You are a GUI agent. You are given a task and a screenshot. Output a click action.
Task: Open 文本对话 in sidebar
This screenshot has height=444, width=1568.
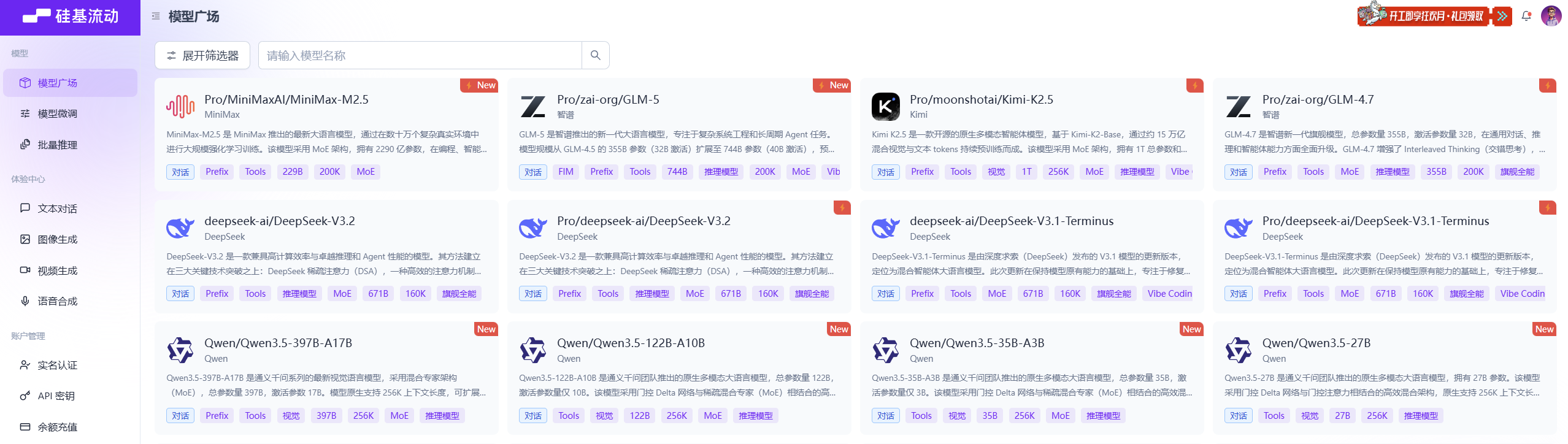(70, 209)
